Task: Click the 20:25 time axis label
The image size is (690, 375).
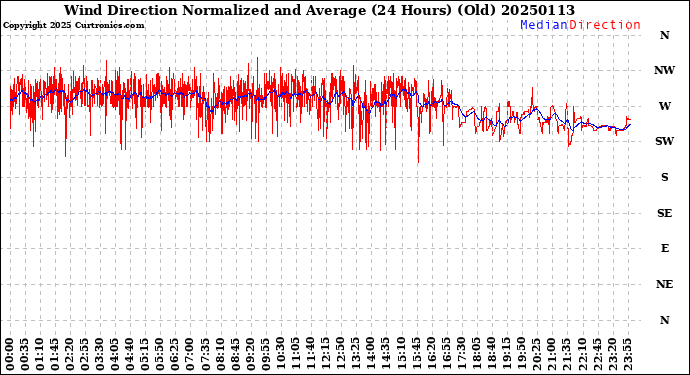Action: point(536,354)
